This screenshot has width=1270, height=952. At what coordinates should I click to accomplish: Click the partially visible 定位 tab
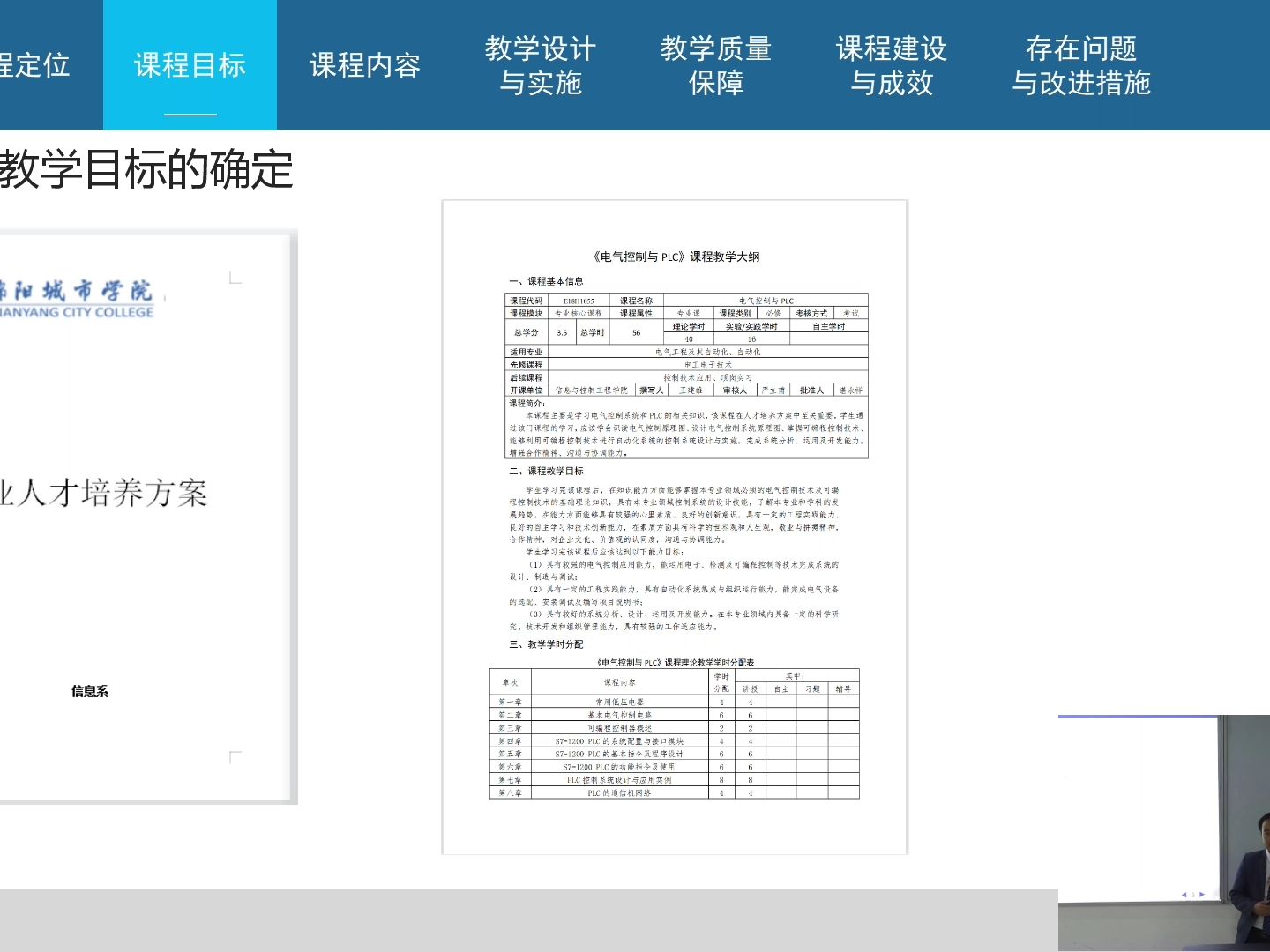pos(34,65)
